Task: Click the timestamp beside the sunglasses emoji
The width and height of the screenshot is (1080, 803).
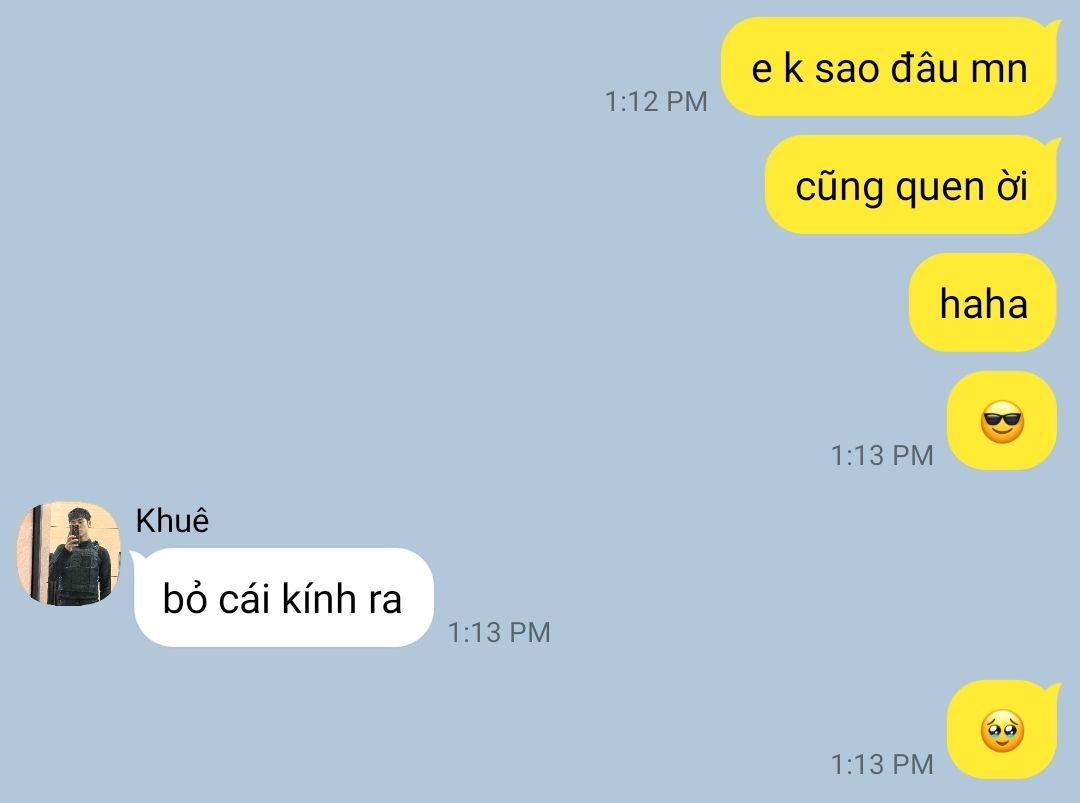Action: [x=882, y=455]
